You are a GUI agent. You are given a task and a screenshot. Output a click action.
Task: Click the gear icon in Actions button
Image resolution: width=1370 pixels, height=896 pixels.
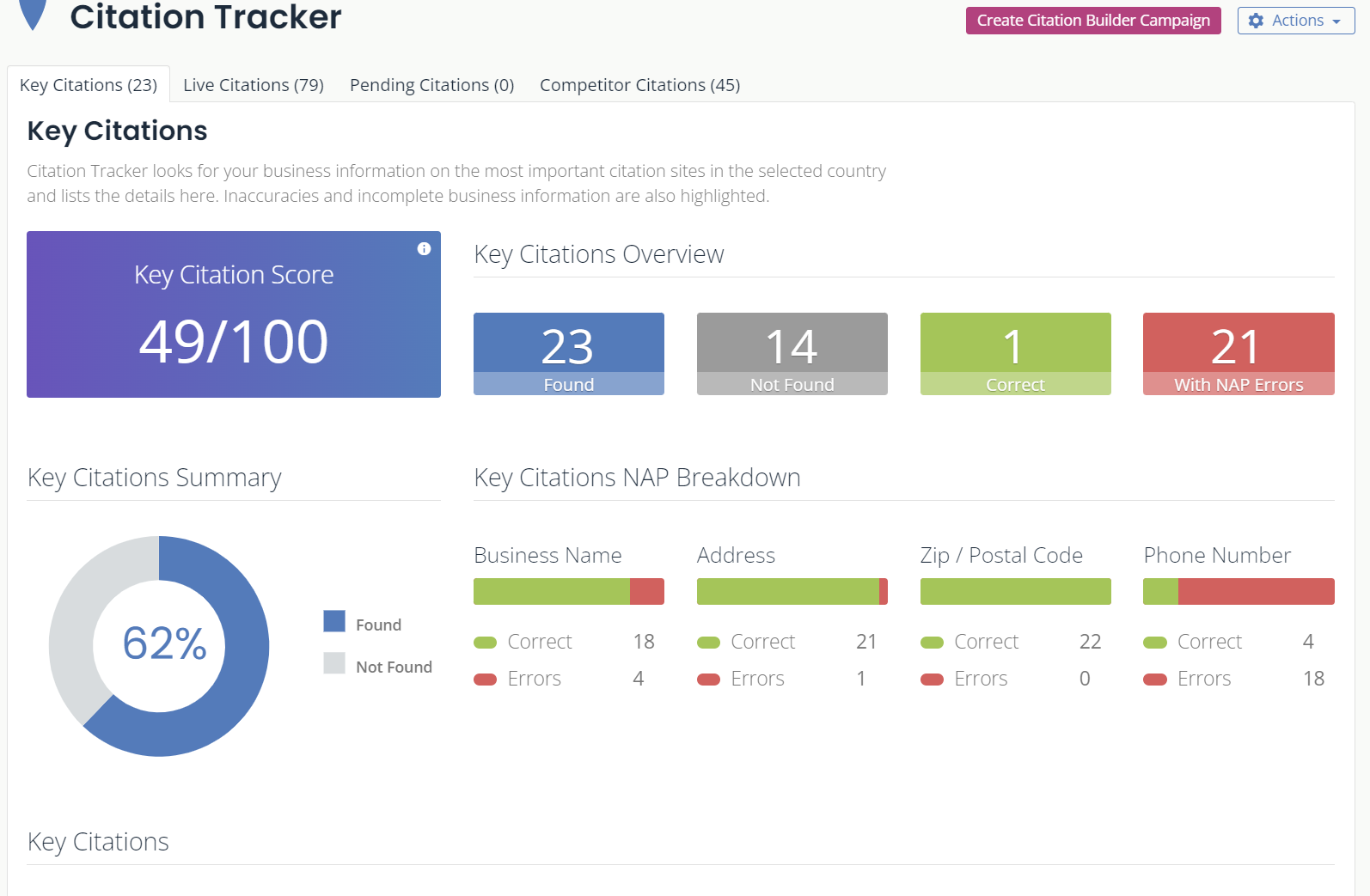1256,21
